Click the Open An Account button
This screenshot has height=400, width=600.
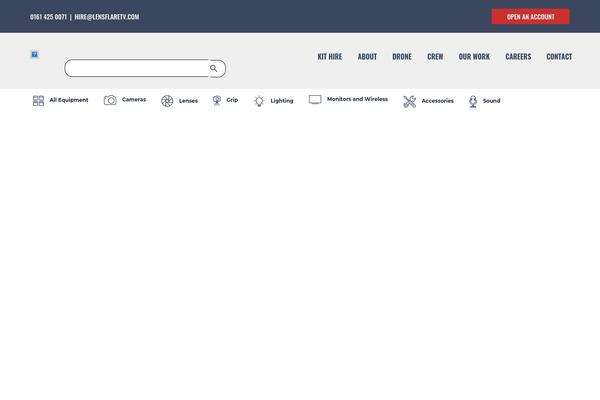[x=531, y=16]
